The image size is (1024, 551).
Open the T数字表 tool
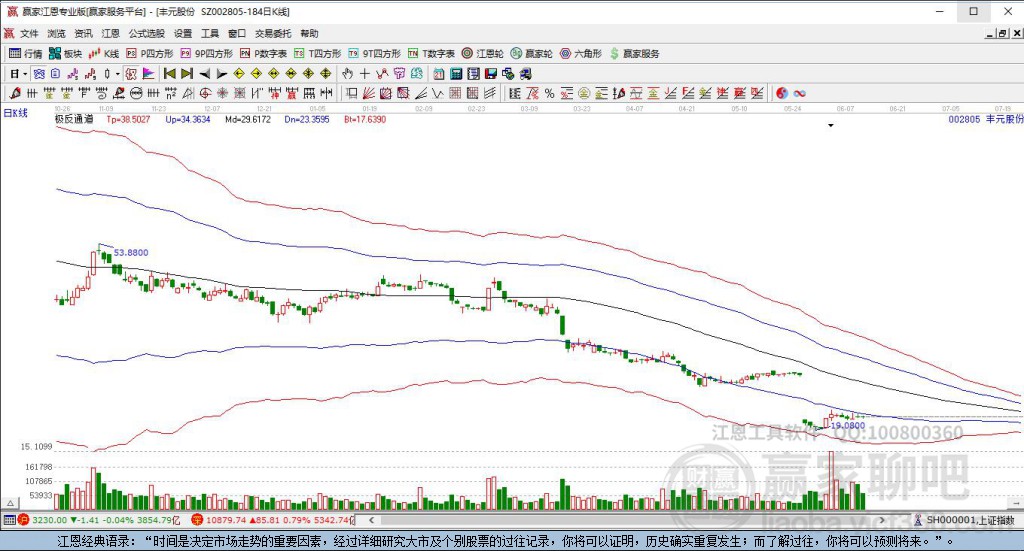[431, 54]
